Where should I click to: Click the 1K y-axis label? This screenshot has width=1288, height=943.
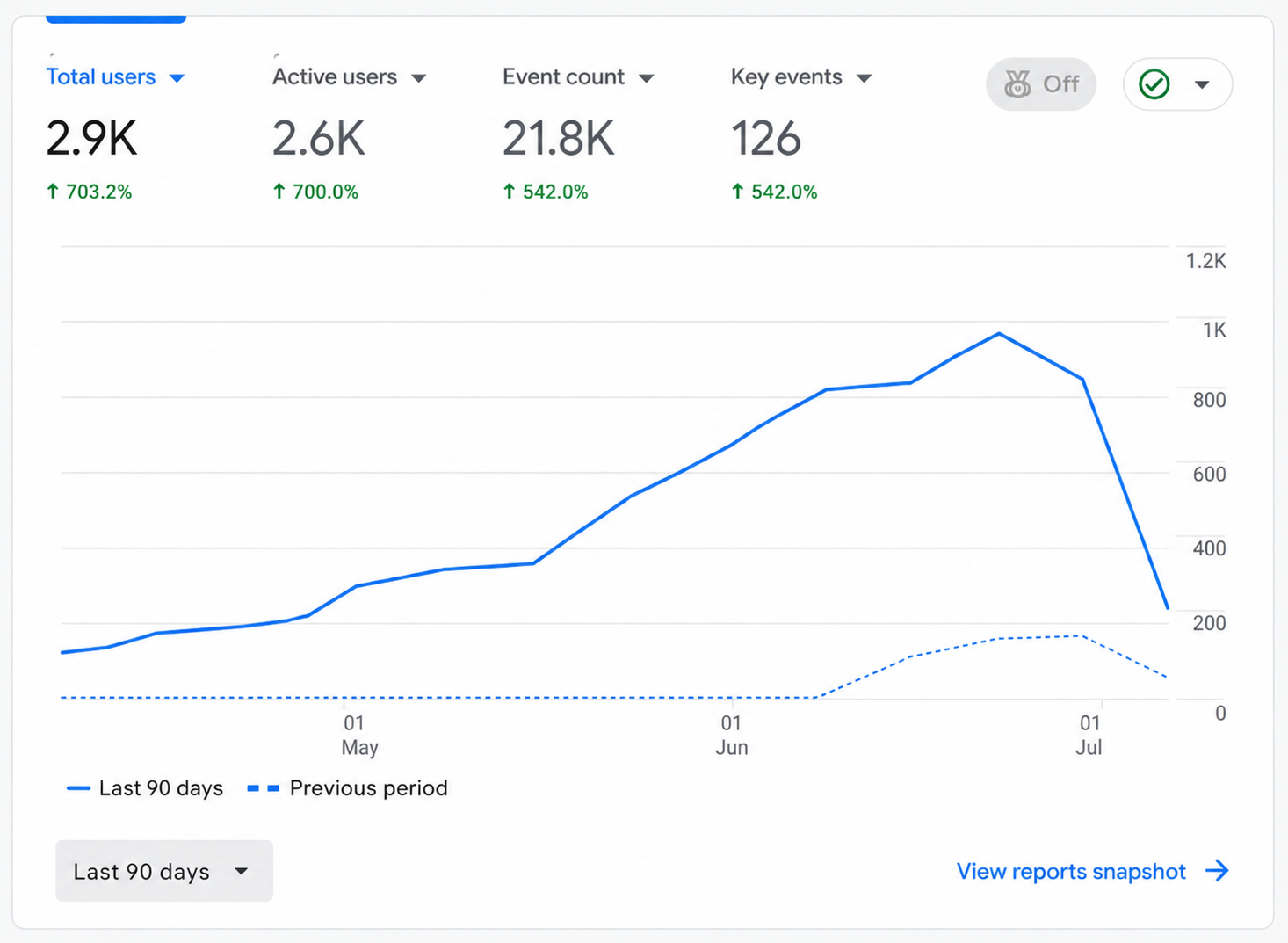[x=1214, y=330]
